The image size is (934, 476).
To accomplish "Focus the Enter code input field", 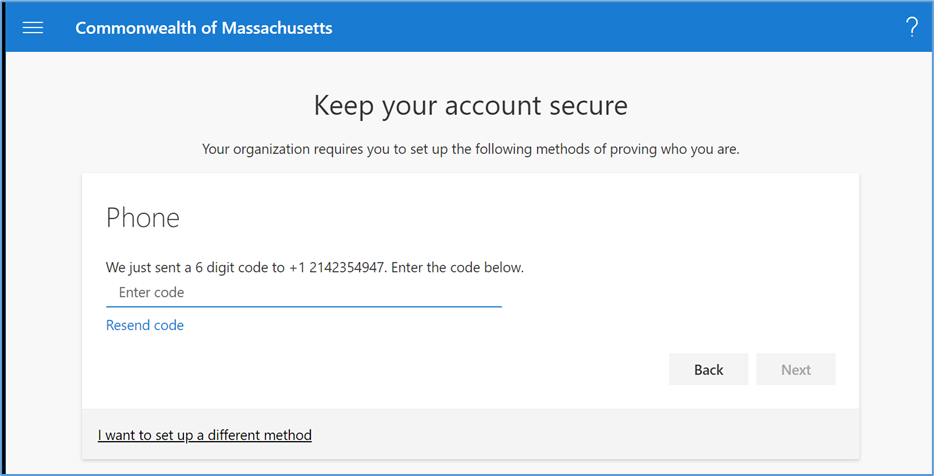I will [x=303, y=293].
